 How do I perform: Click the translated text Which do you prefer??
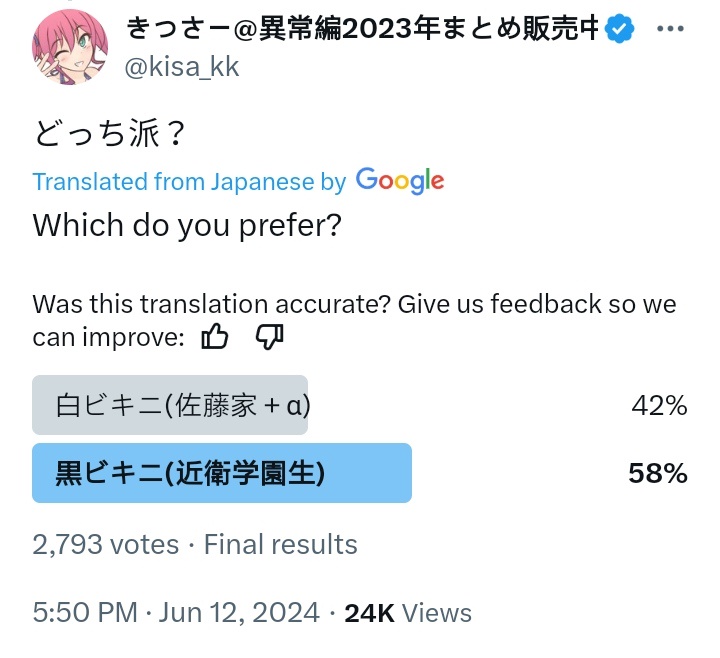(x=187, y=225)
